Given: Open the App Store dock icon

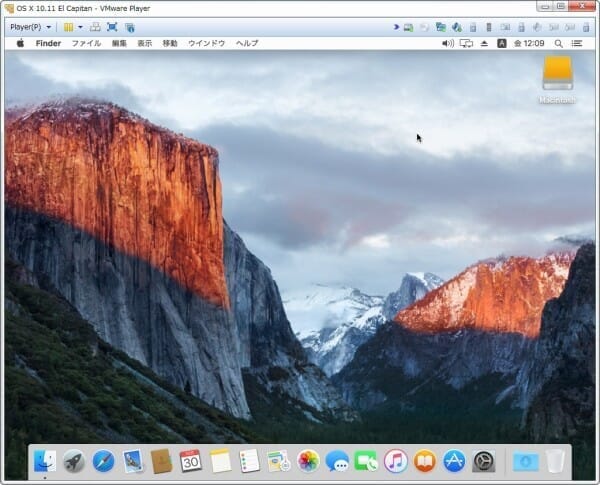Looking at the screenshot, I should [454, 461].
